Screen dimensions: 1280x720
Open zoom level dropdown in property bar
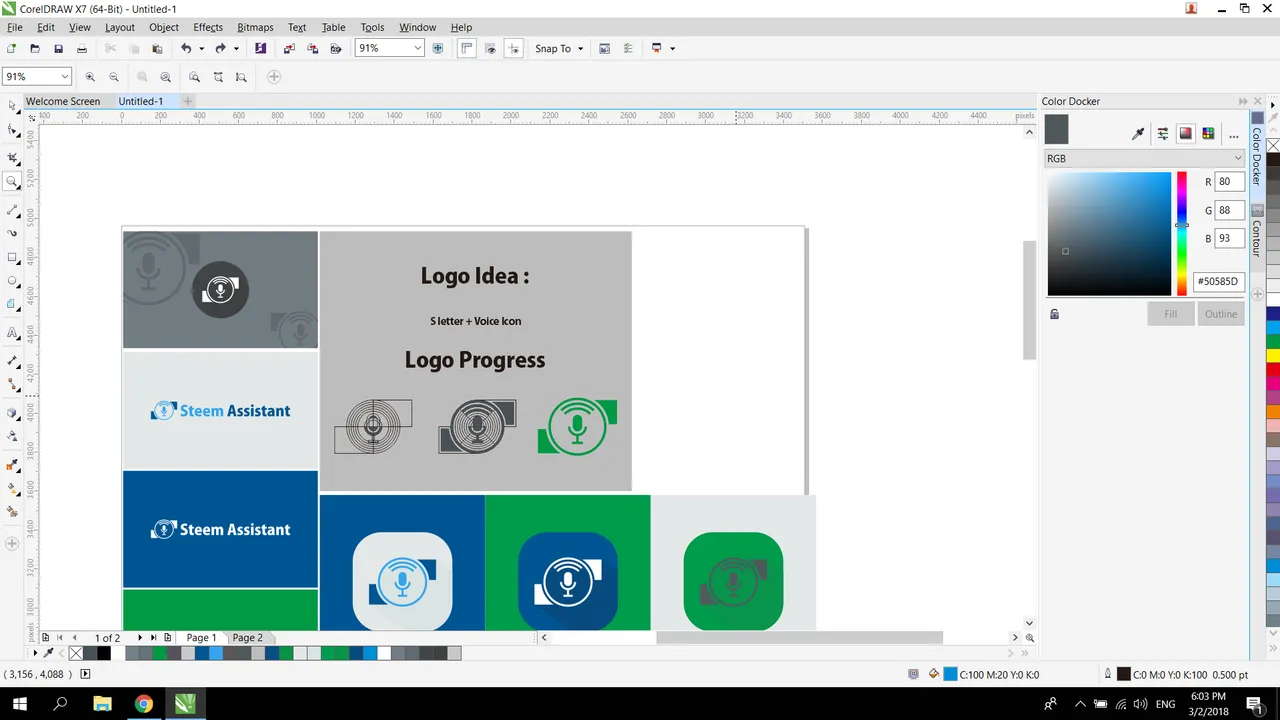pyautogui.click(x=65, y=77)
